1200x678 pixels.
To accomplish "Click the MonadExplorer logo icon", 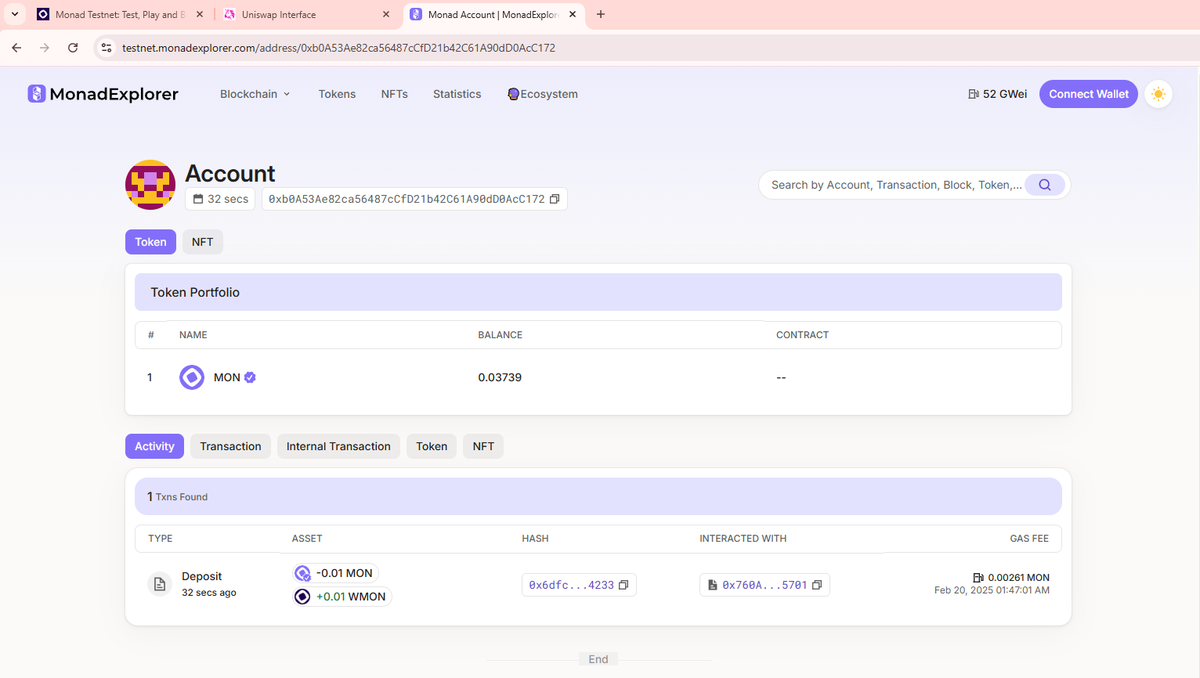I will pos(36,94).
